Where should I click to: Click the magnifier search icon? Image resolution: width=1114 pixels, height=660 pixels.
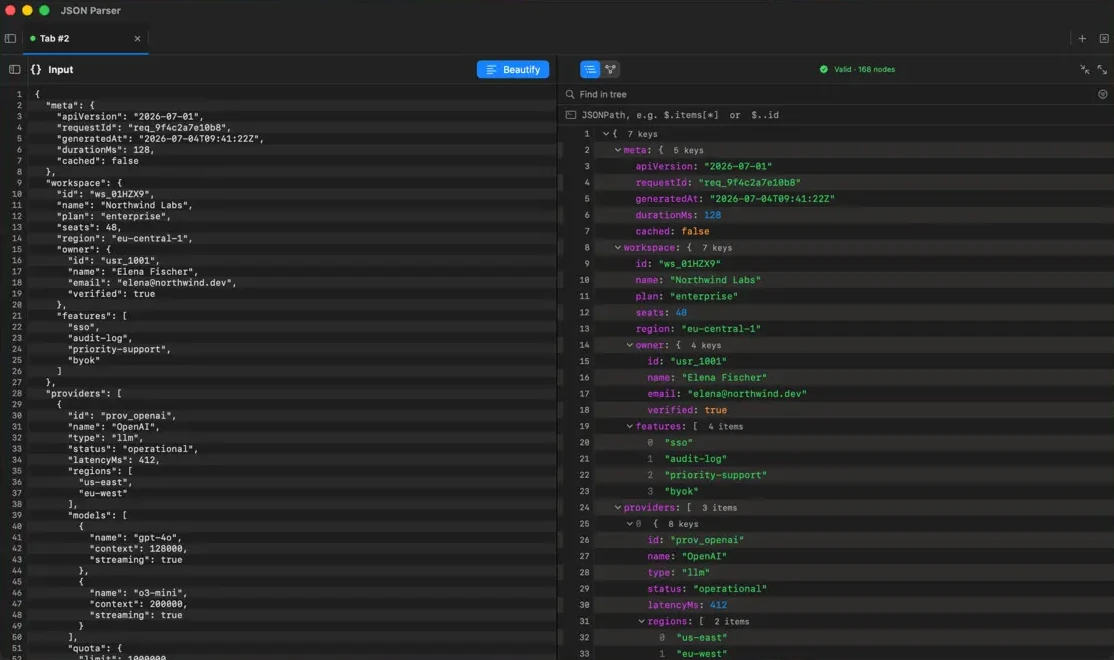point(570,94)
